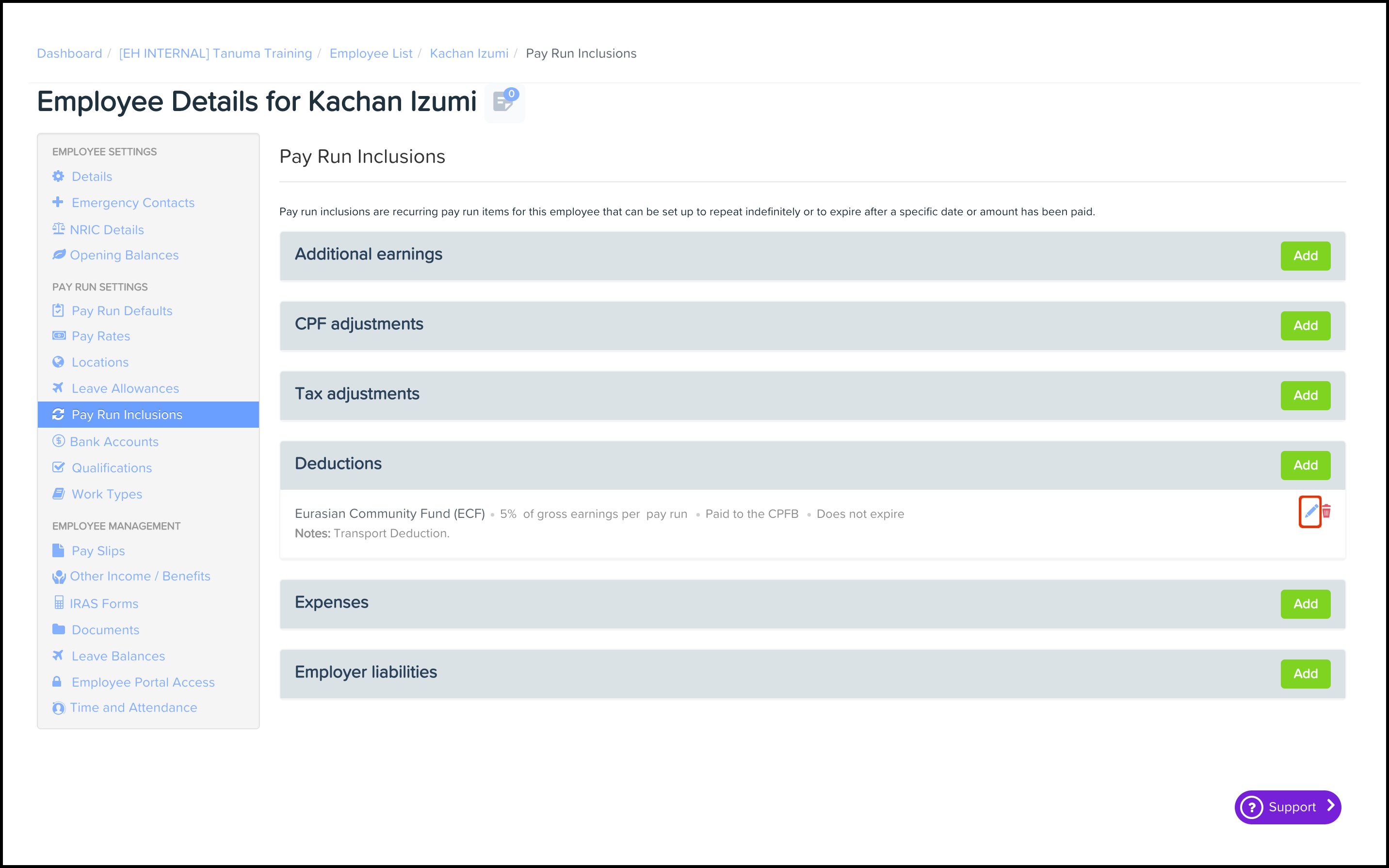Click the pencil edit icon for ECF deduction
The width and height of the screenshot is (1389, 868).
(x=1310, y=510)
